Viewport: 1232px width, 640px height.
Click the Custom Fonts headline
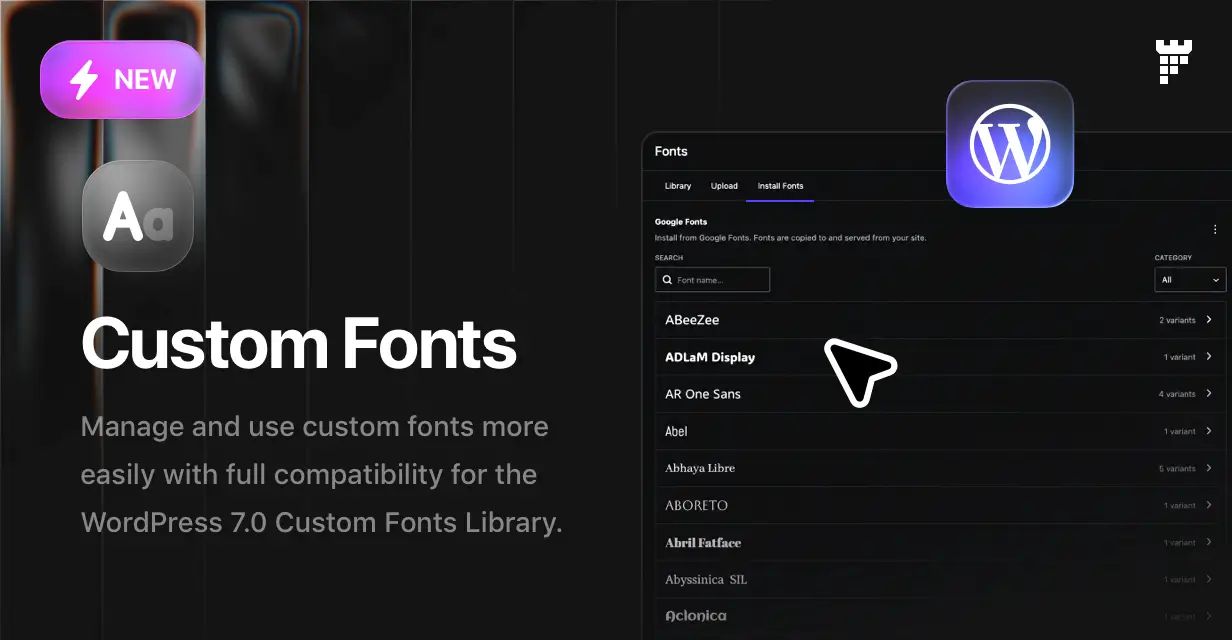(299, 344)
